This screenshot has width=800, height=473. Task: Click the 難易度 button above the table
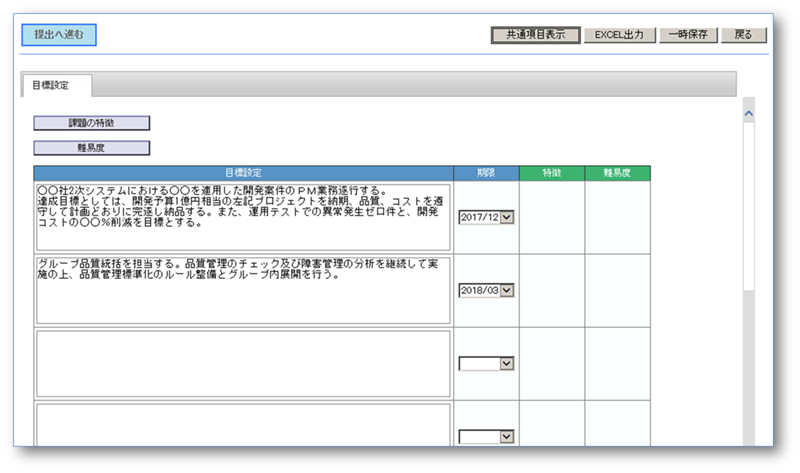click(92, 148)
